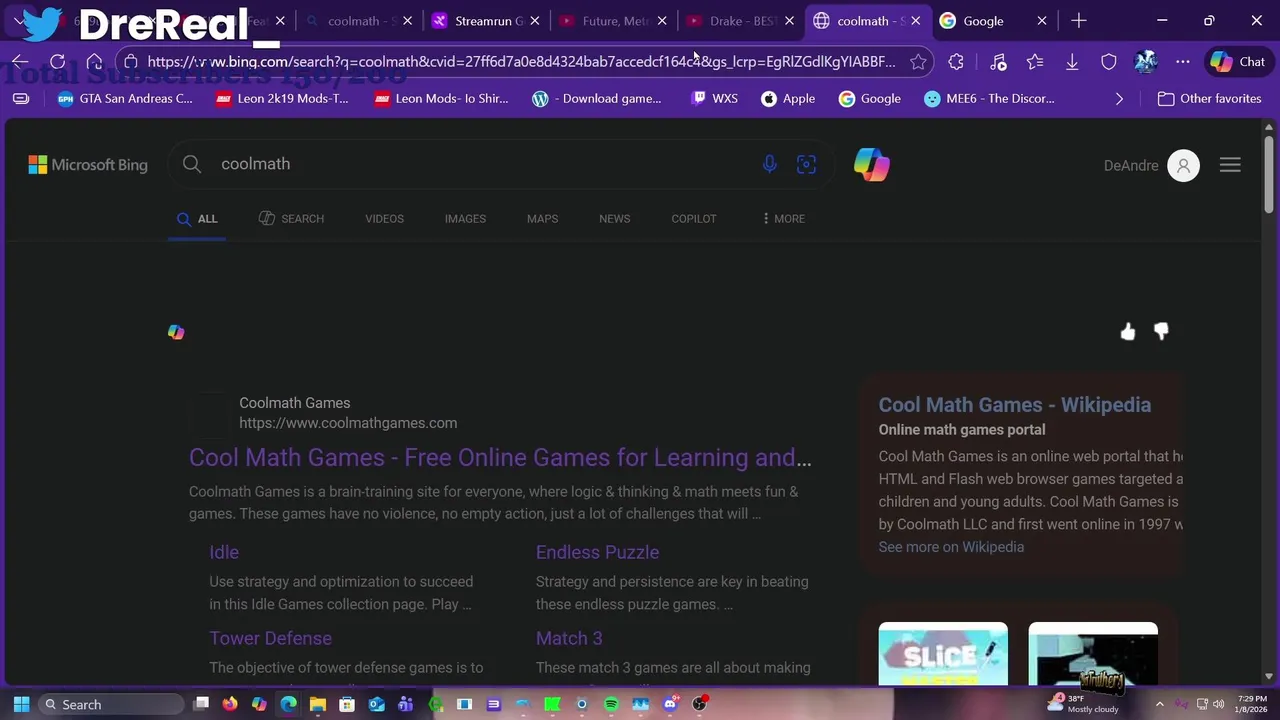Screen dimensions: 1280x720
Task: Open OBS Studio from the taskbar
Action: pyautogui.click(x=699, y=704)
